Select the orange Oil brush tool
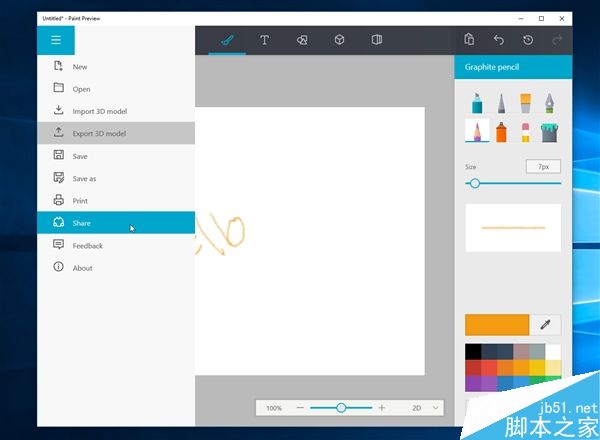The height and width of the screenshot is (440, 600). coord(525,103)
